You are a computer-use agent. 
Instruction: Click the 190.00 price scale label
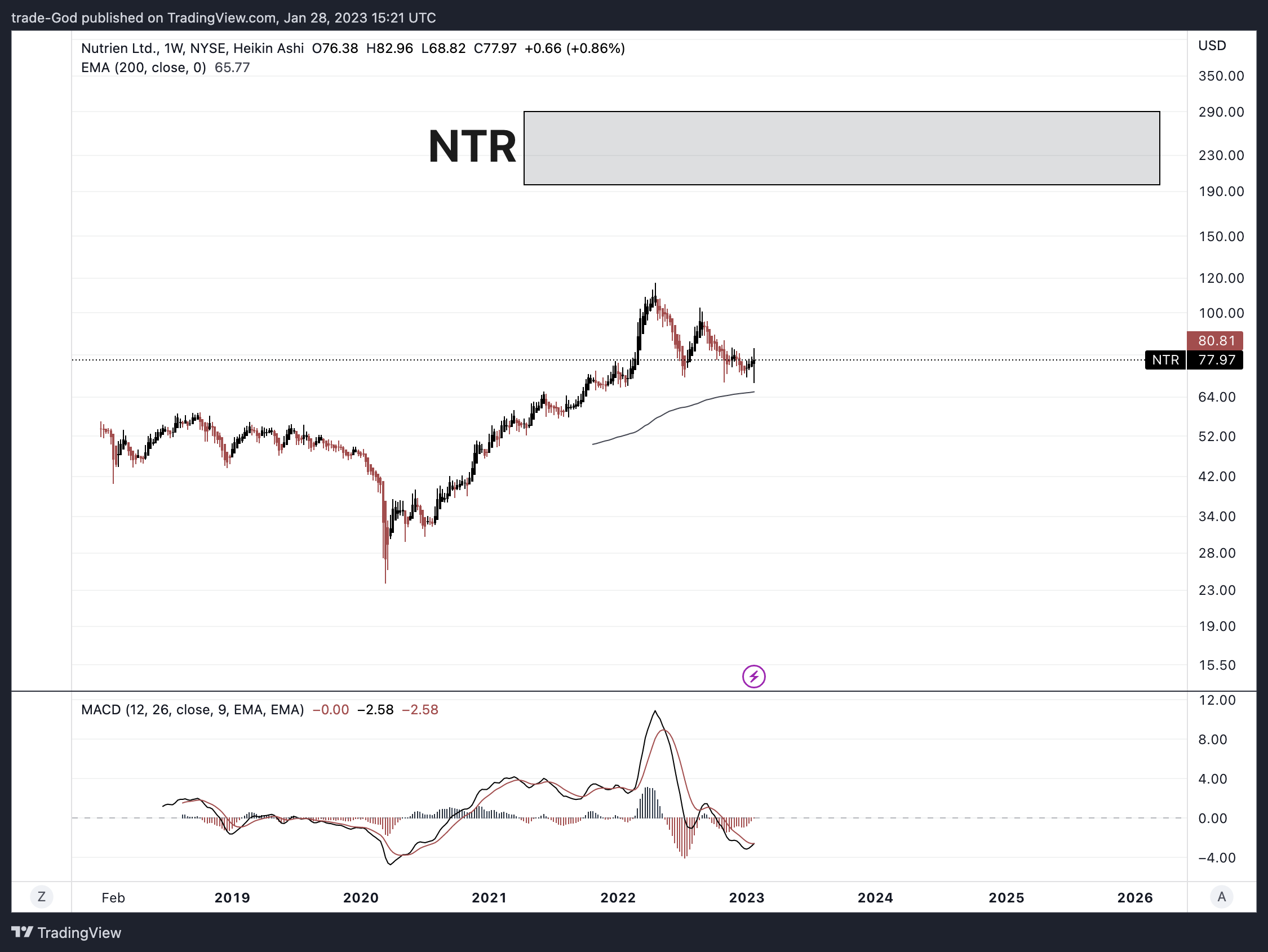(x=1221, y=192)
